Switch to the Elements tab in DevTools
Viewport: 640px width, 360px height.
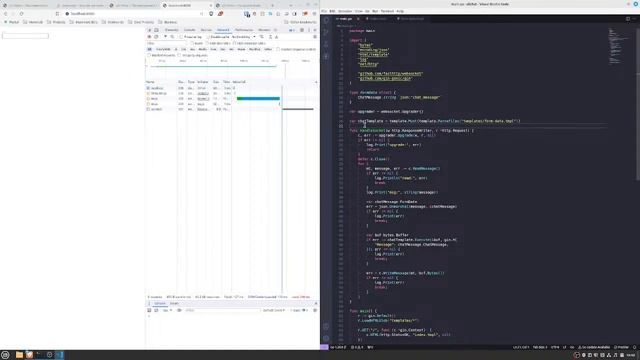coord(171,30)
